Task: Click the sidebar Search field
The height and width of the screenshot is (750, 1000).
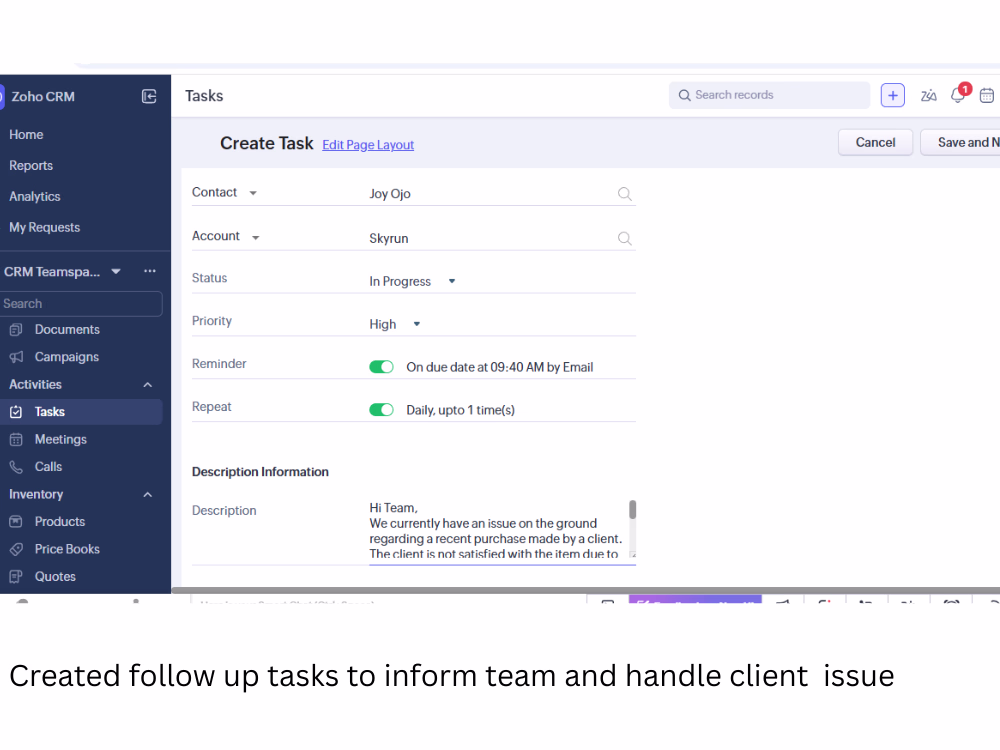Action: click(81, 304)
